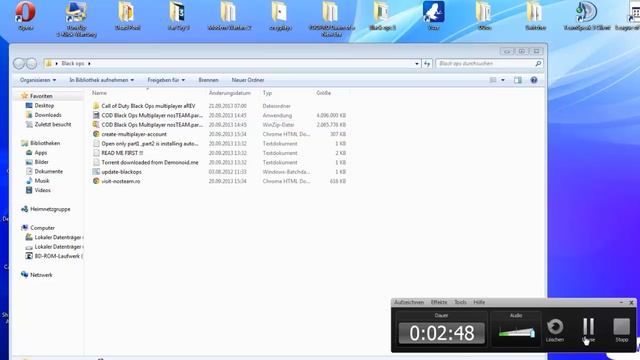640x360 pixels.
Task: Sort files by Name column
Action: pos(99,93)
